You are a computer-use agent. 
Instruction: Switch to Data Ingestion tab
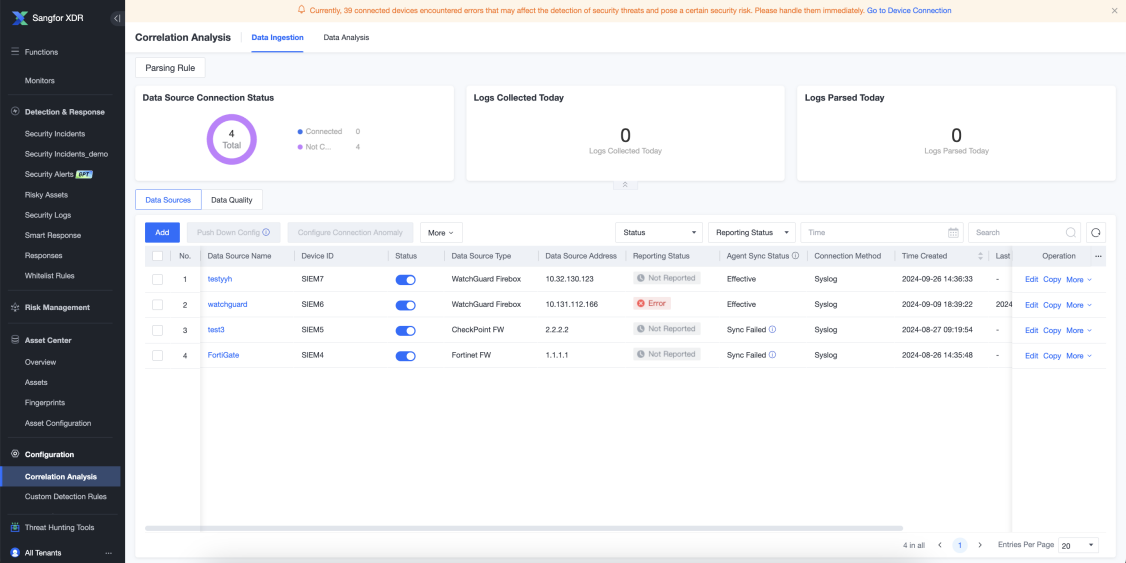coord(277,37)
